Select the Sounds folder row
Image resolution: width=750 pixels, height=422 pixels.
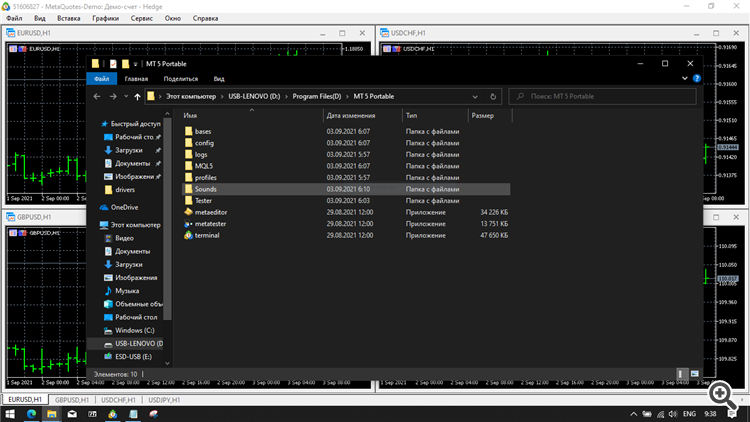346,189
